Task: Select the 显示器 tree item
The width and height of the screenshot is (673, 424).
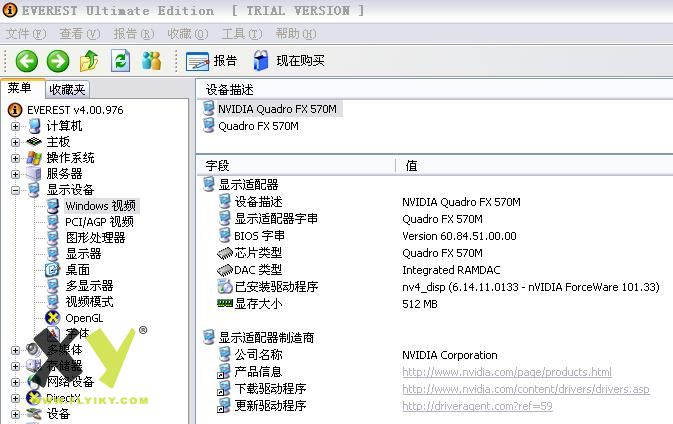Action: (83, 254)
